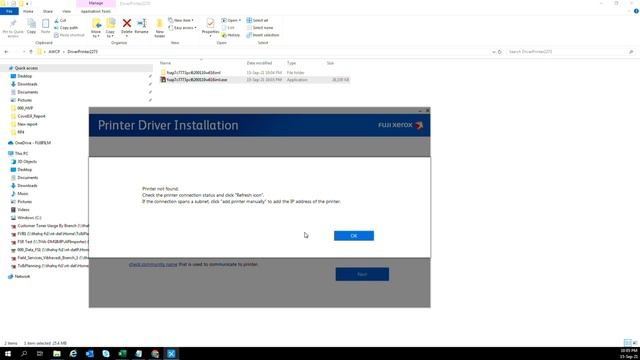This screenshot has height=360, width=640.
Task: Select This PC in navigation pane
Action: point(22,153)
